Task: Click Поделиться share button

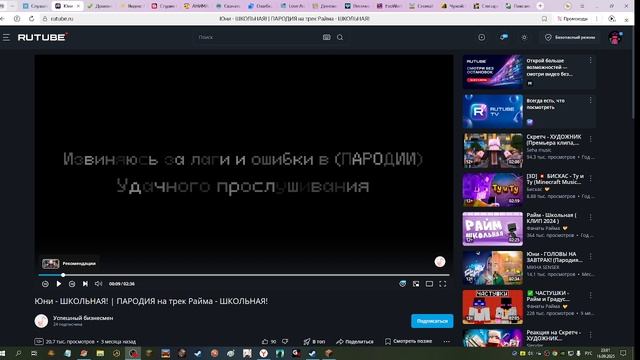Action: (355, 341)
